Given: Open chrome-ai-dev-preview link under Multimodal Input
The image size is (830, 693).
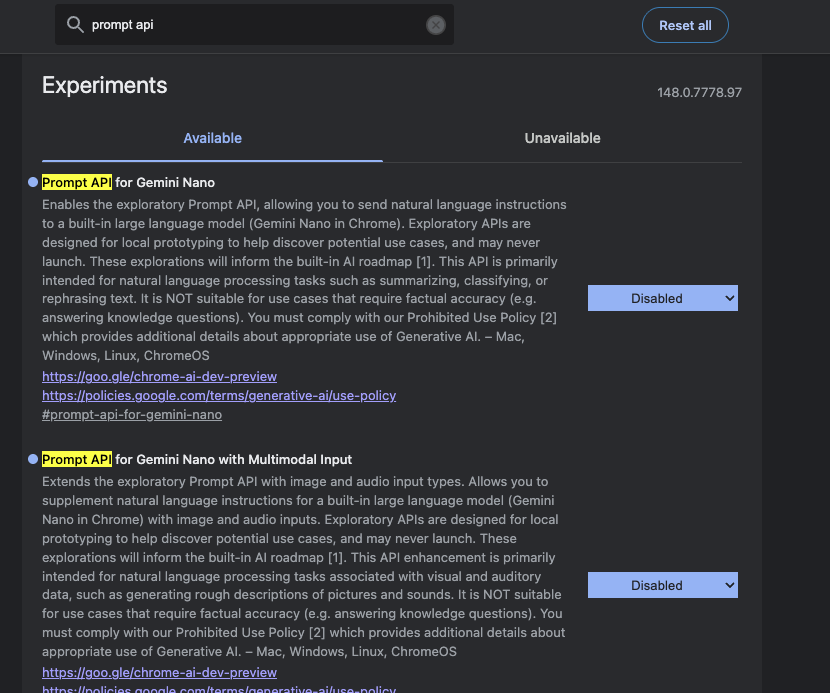Looking at the screenshot, I should click(x=159, y=672).
